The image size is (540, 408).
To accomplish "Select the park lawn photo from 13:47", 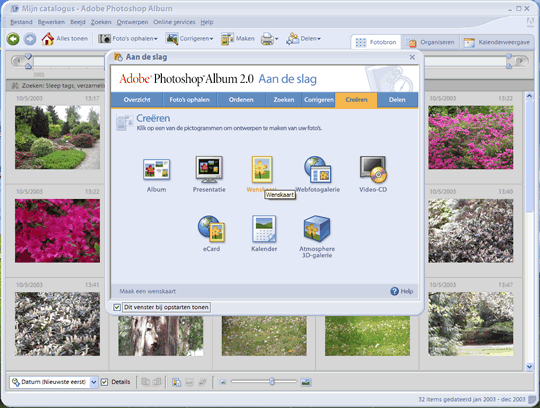I will [x=471, y=324].
